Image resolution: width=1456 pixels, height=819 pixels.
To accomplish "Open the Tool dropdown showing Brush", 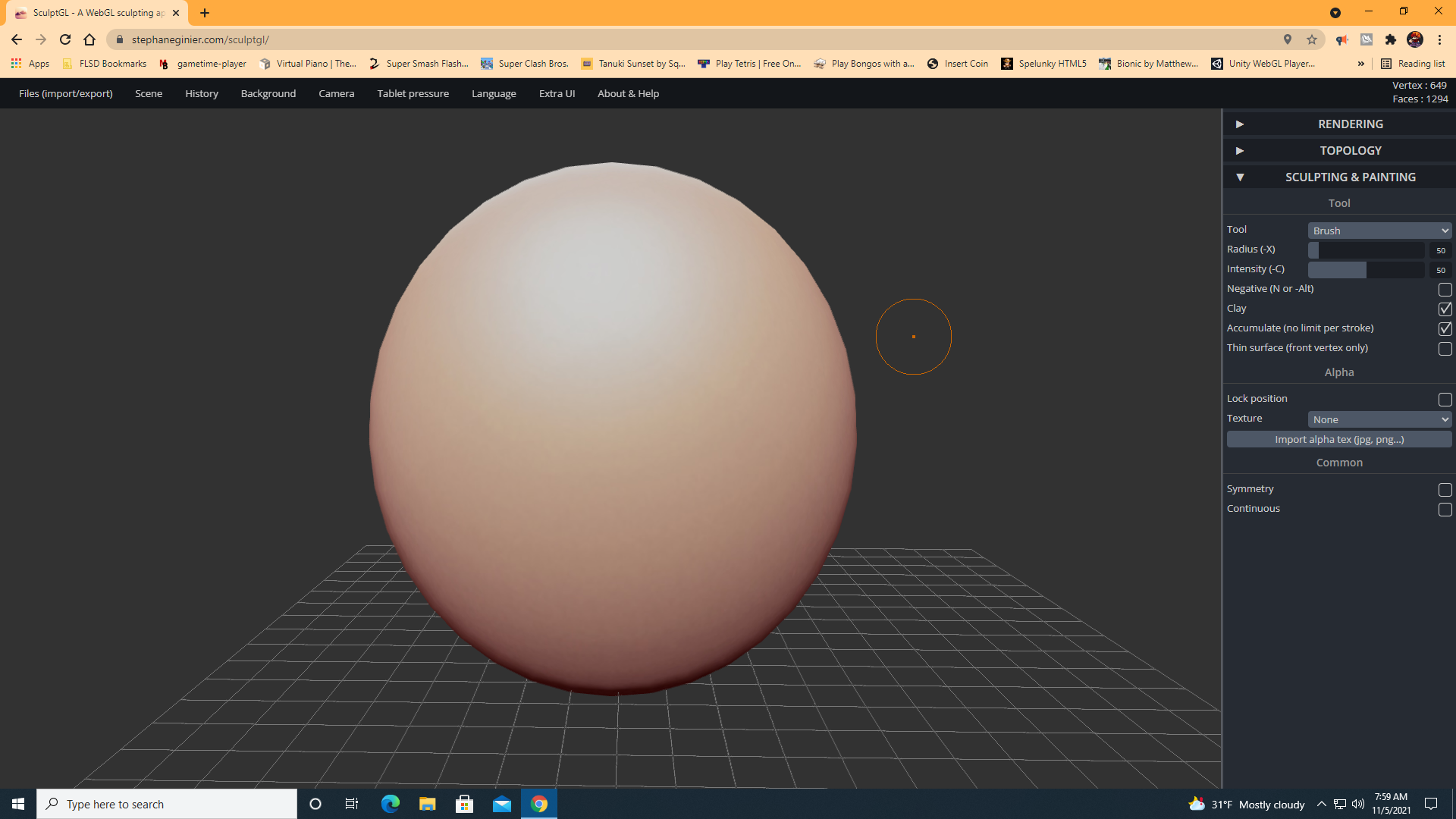I will pyautogui.click(x=1379, y=230).
